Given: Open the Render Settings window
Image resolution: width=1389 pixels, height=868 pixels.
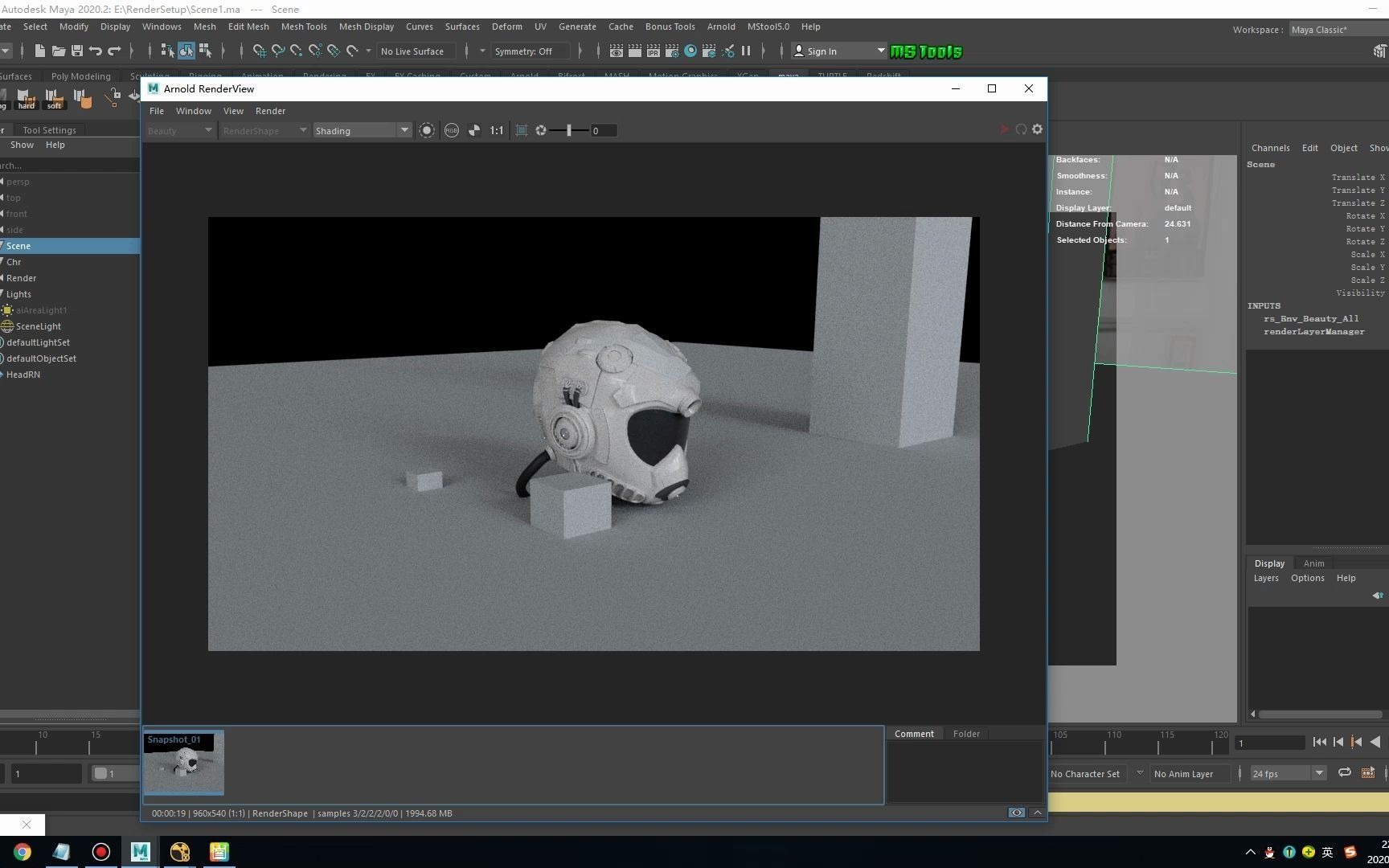Looking at the screenshot, I should [672, 51].
